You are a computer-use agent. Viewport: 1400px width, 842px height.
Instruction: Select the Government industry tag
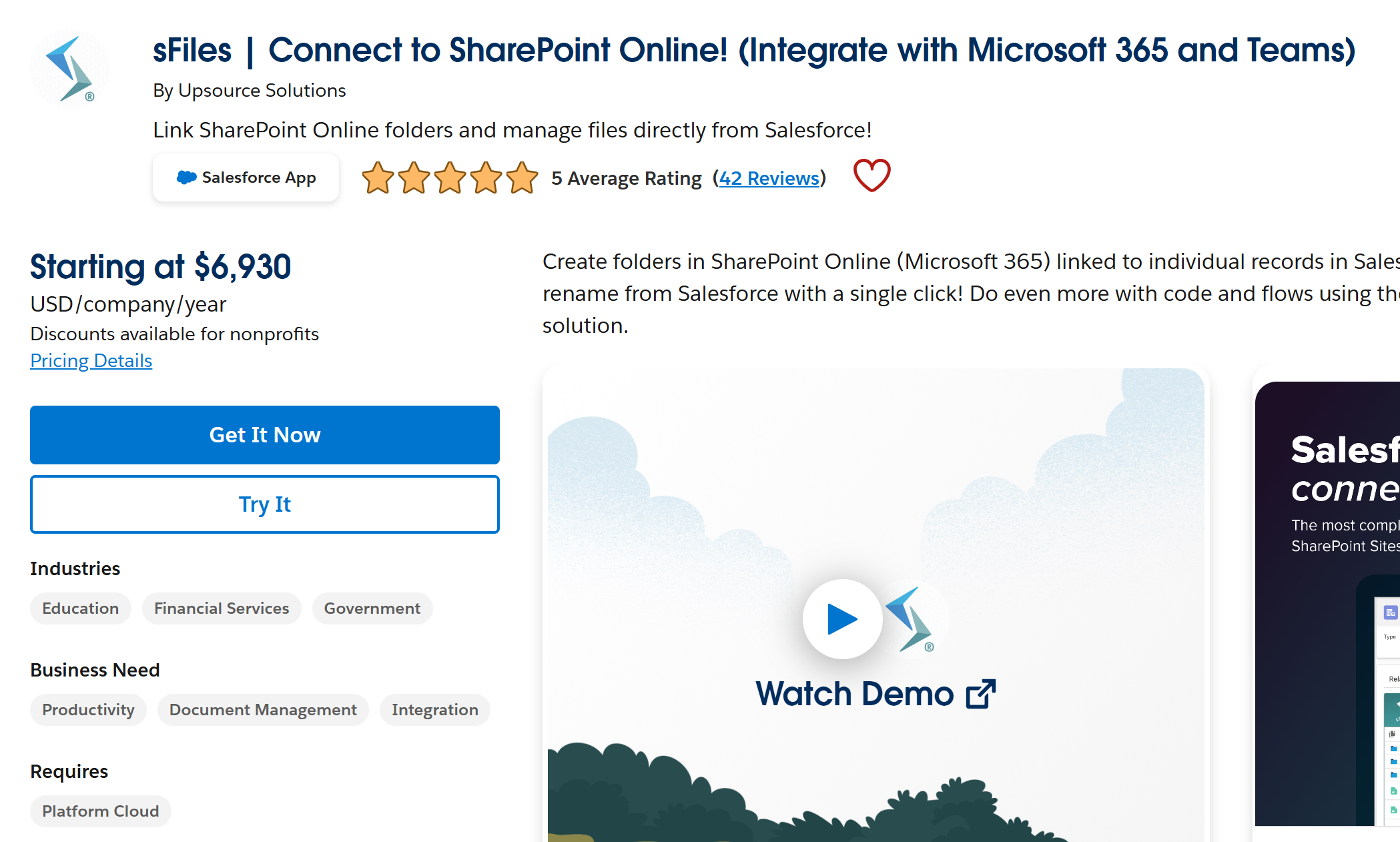tap(372, 608)
